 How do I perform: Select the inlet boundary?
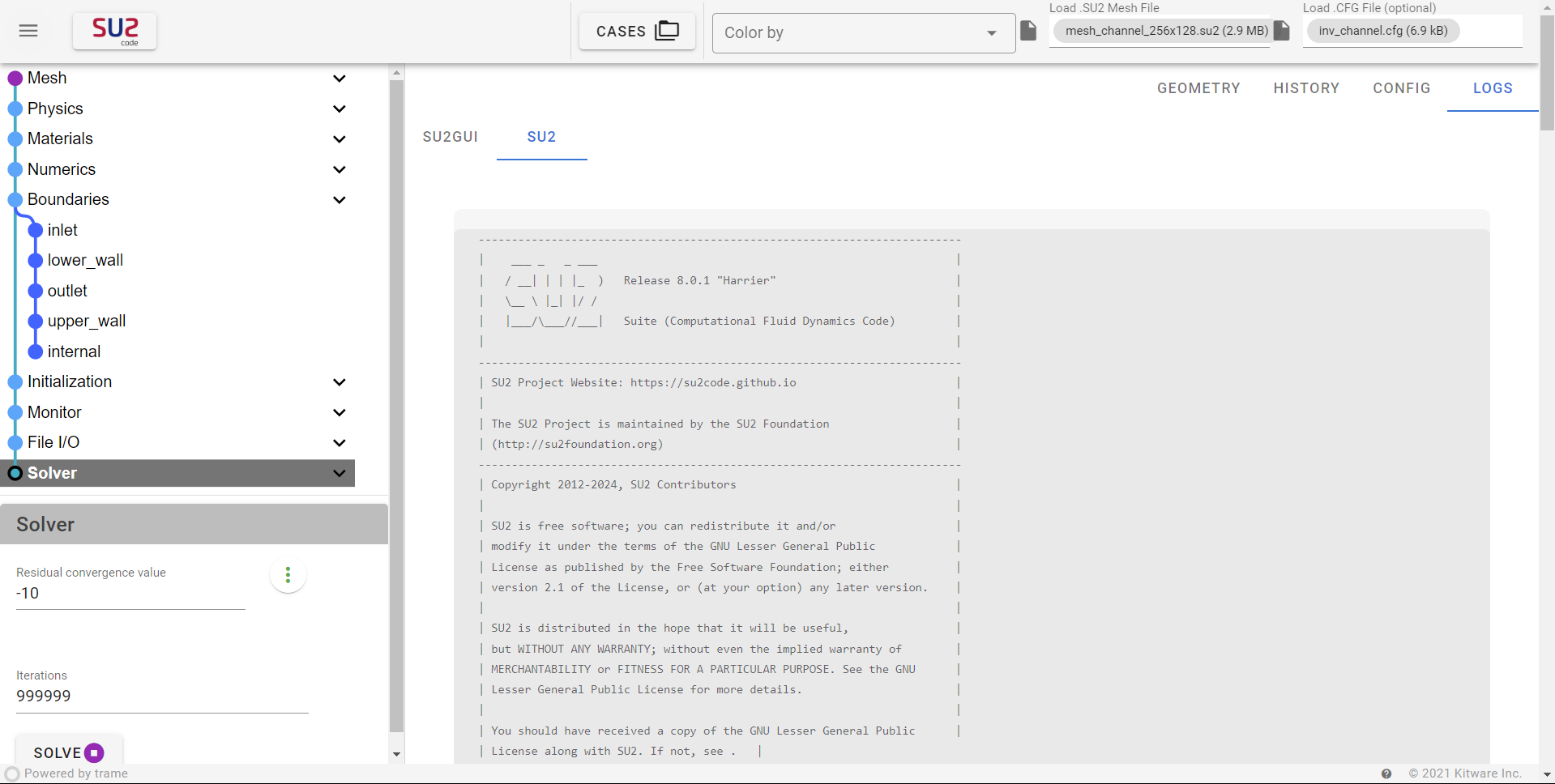(62, 230)
